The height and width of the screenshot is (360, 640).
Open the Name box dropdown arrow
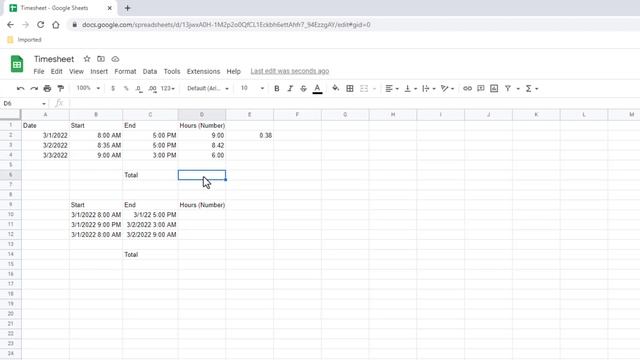pyautogui.click(x=44, y=104)
